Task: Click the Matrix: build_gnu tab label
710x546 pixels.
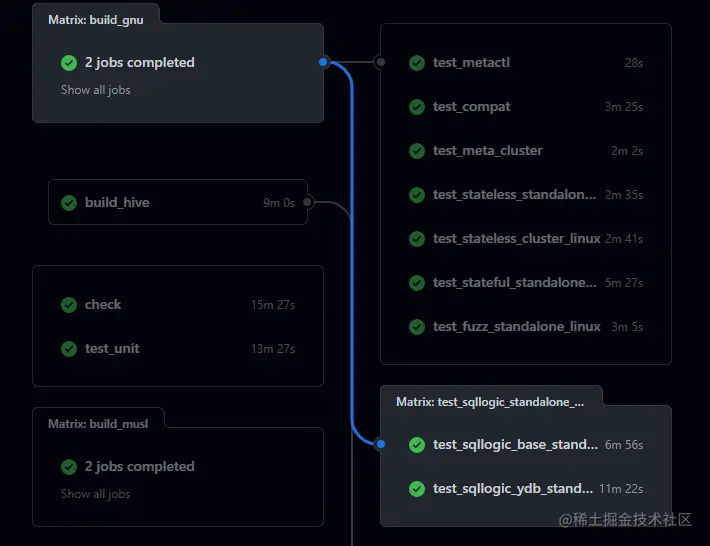Action: coord(96,20)
